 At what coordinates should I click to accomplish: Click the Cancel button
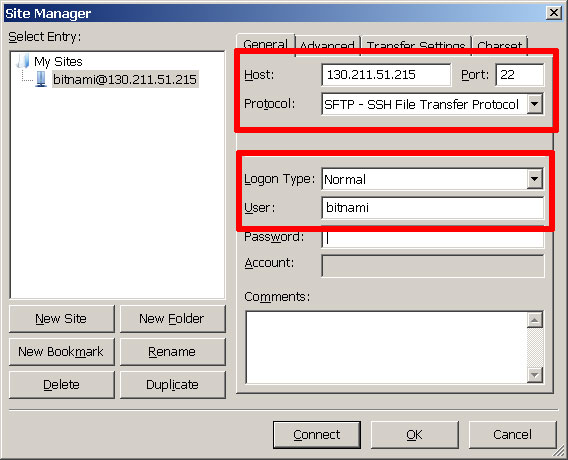[x=512, y=435]
